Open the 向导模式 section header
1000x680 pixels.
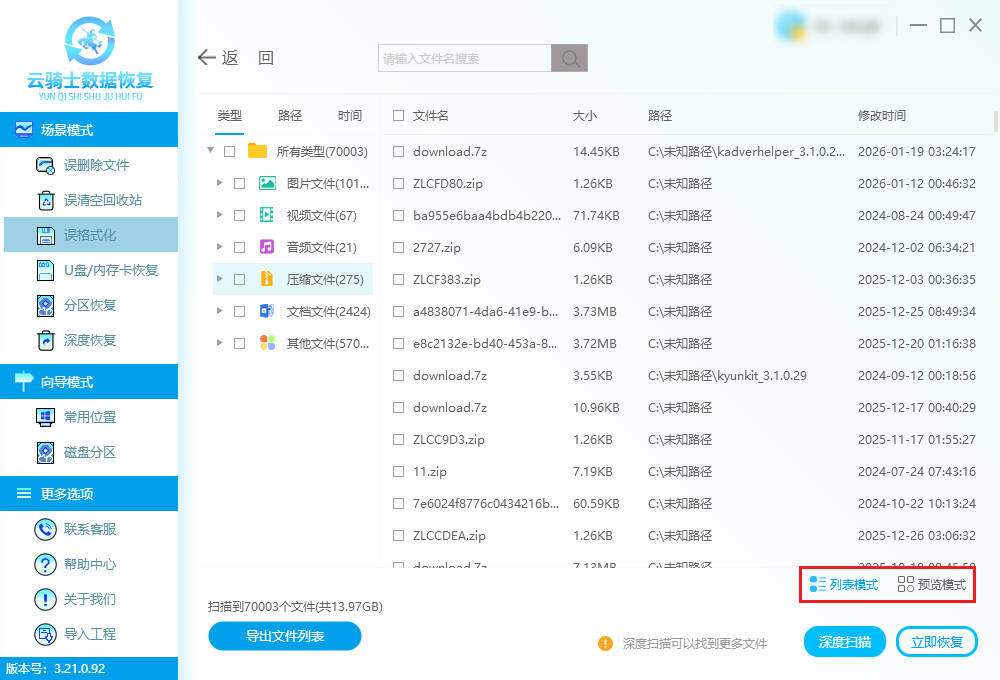(89, 382)
